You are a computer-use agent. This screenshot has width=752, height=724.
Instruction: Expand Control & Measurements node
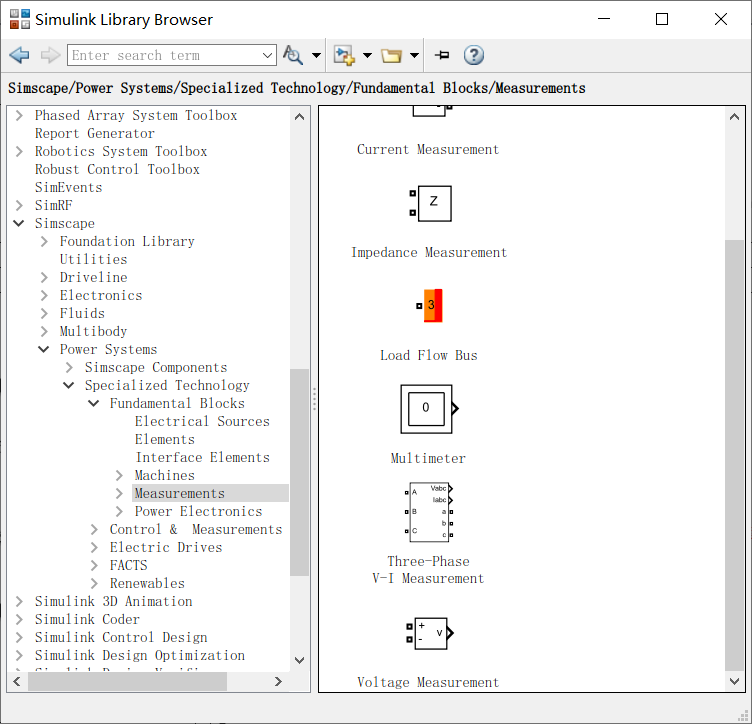(94, 530)
